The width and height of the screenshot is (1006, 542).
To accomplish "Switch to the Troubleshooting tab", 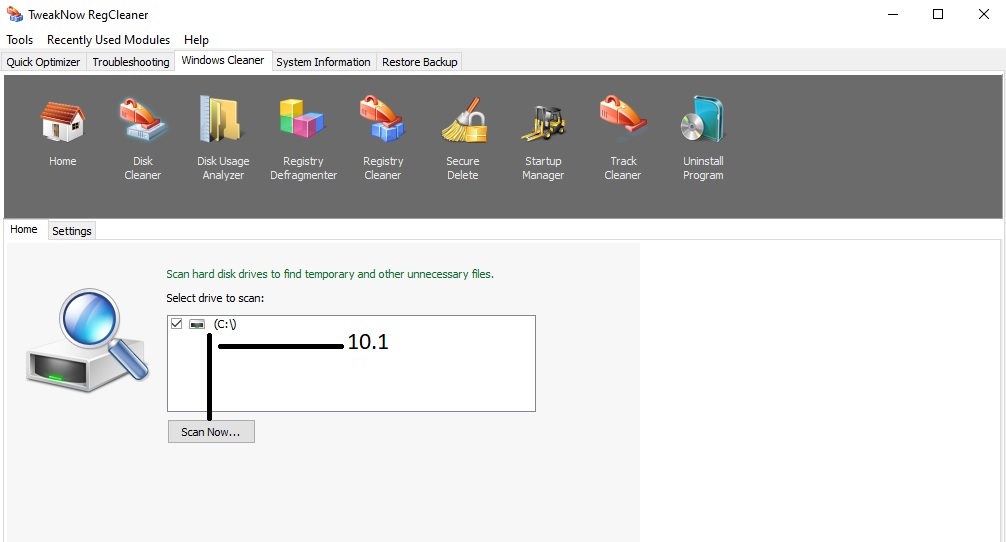I will coord(131,62).
